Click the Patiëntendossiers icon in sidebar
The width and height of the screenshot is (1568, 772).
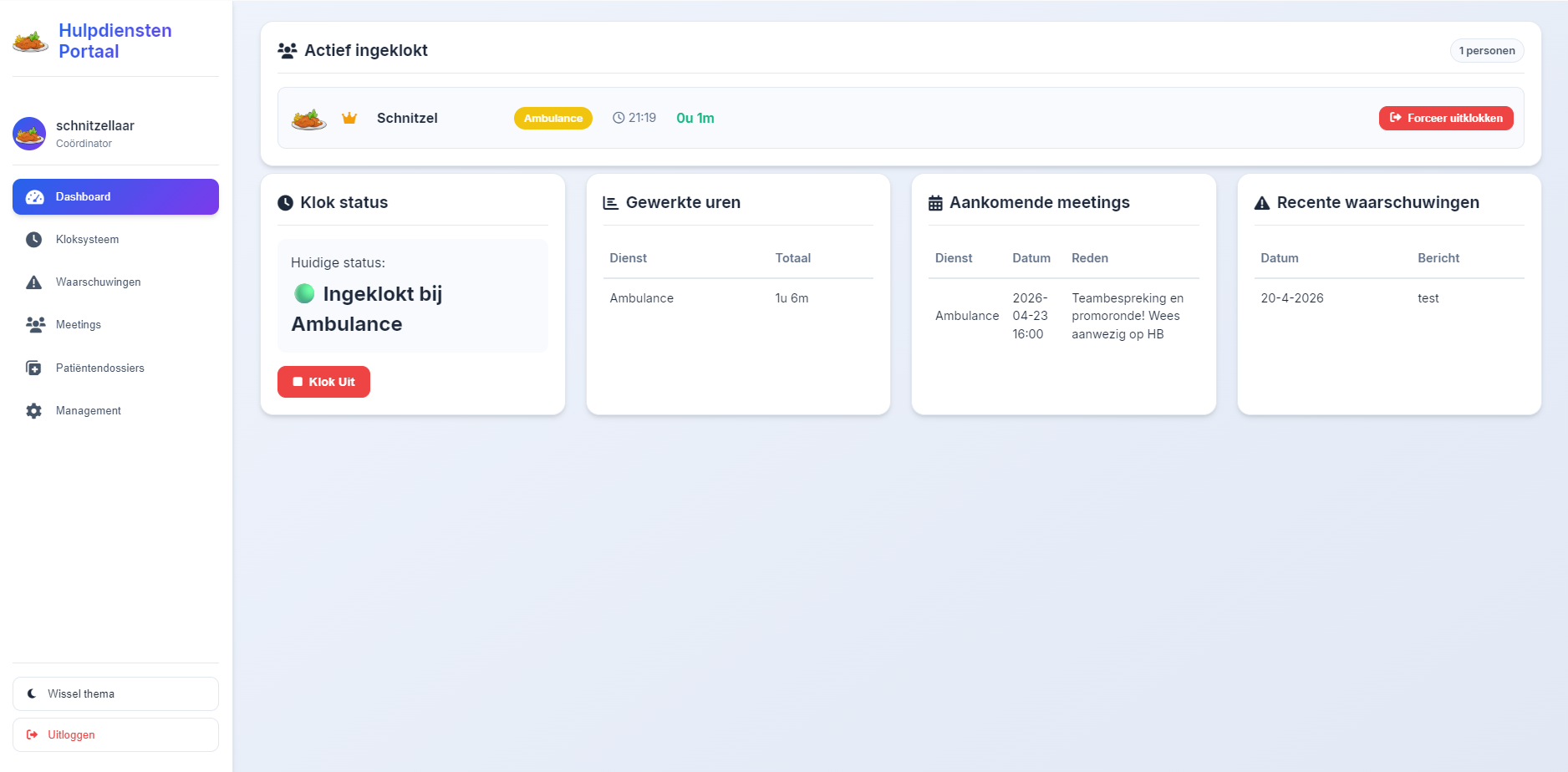[x=34, y=368]
